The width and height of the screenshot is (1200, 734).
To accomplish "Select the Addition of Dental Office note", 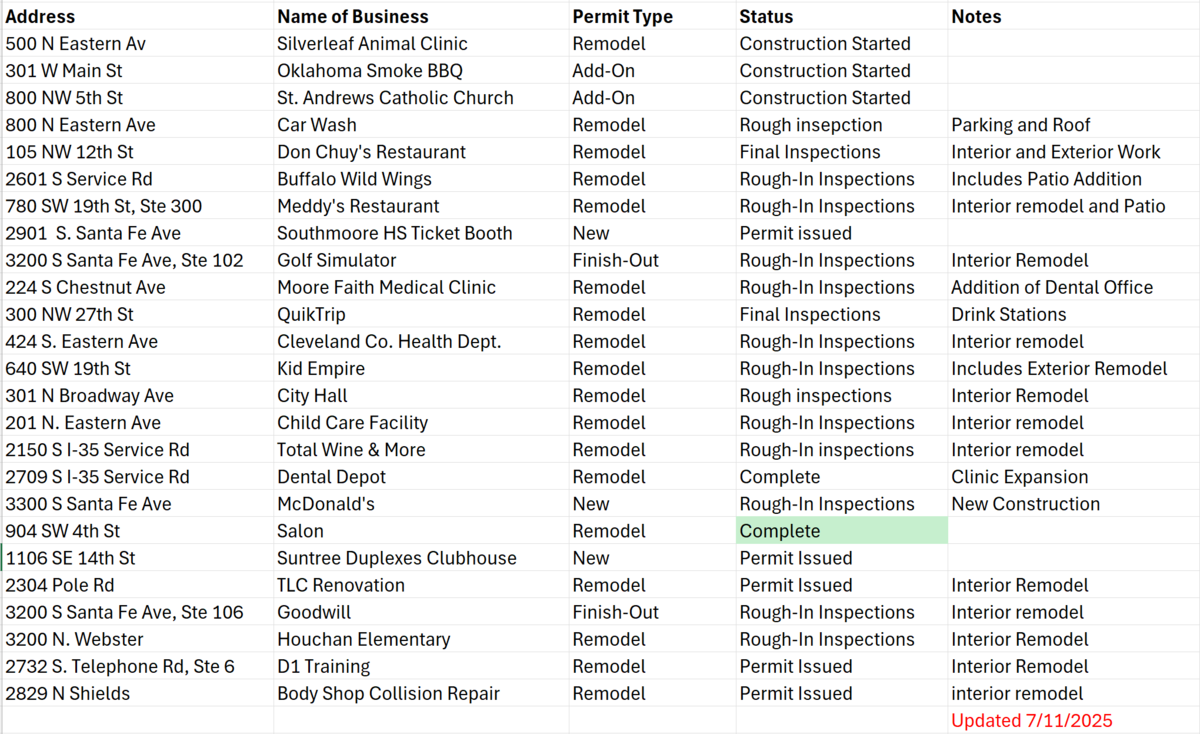I will [1074, 287].
